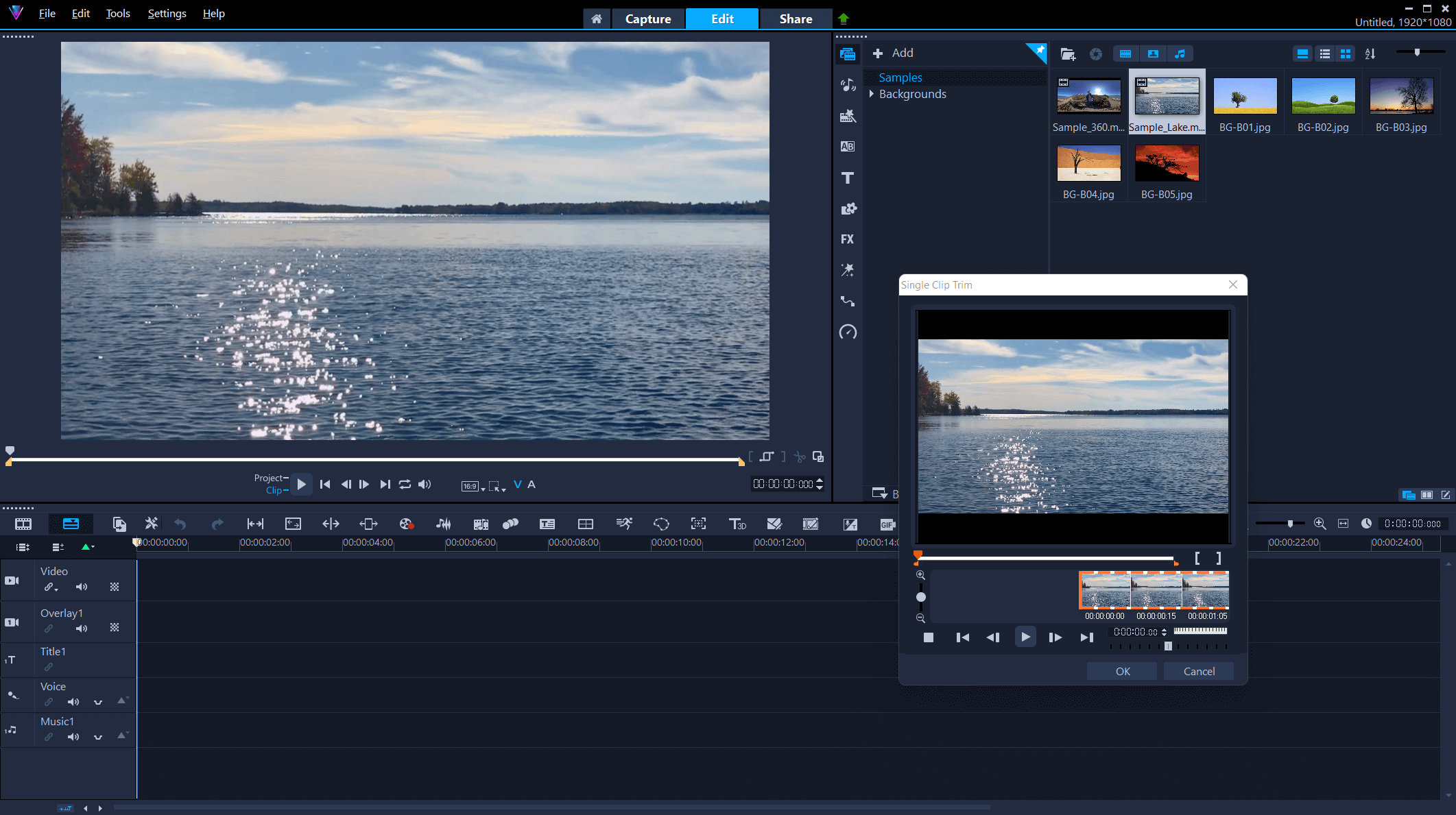Viewport: 1456px width, 815px height.
Task: Cancel the Single Clip Trim dialog
Action: [x=1198, y=671]
